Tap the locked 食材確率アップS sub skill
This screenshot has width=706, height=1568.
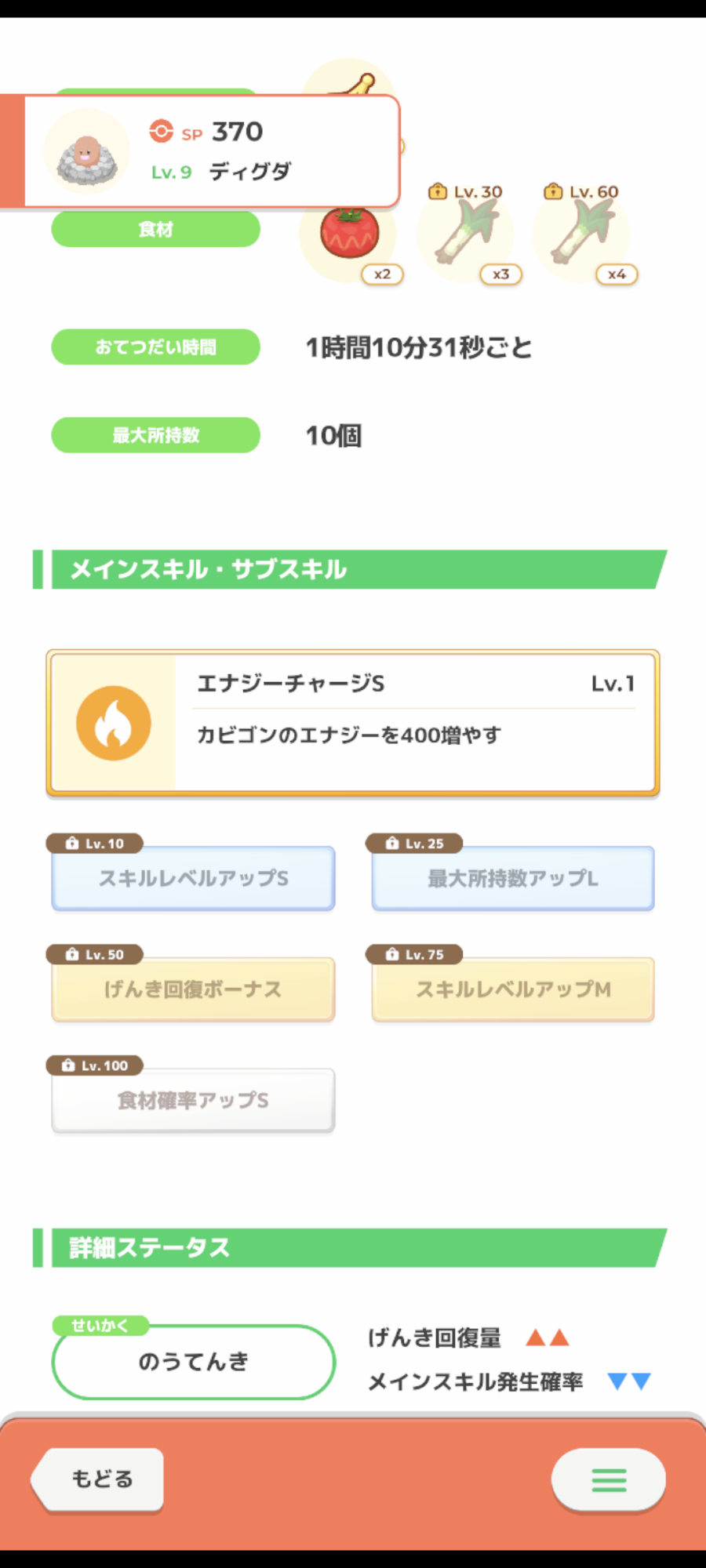[x=193, y=1101]
